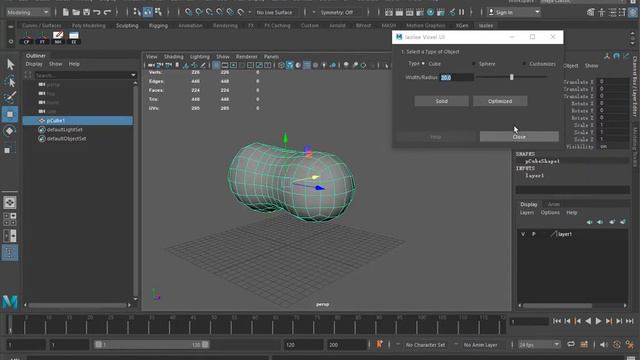Toggle layer1 visibility V box
This screenshot has width=640, height=360.
point(523,234)
